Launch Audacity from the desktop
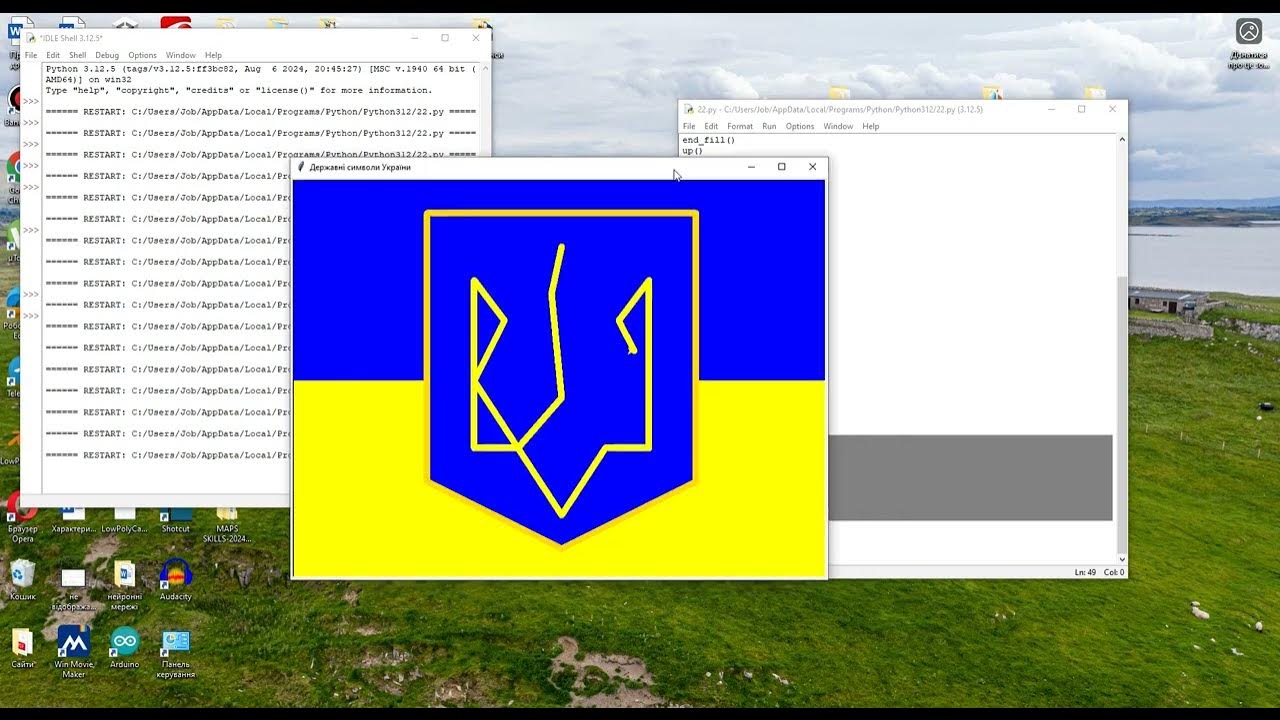This screenshot has width=1280, height=720. 175,580
